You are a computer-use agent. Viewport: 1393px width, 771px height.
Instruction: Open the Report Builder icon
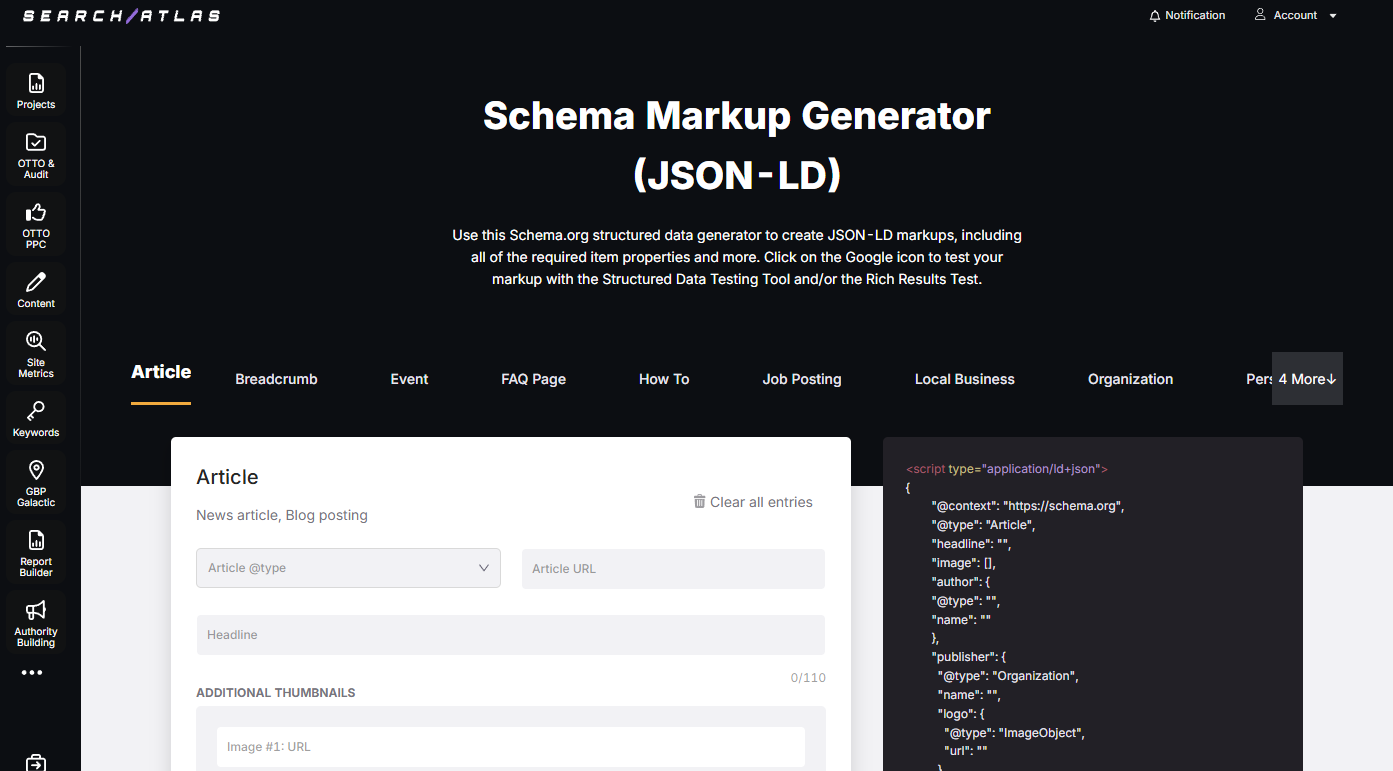pos(36,541)
